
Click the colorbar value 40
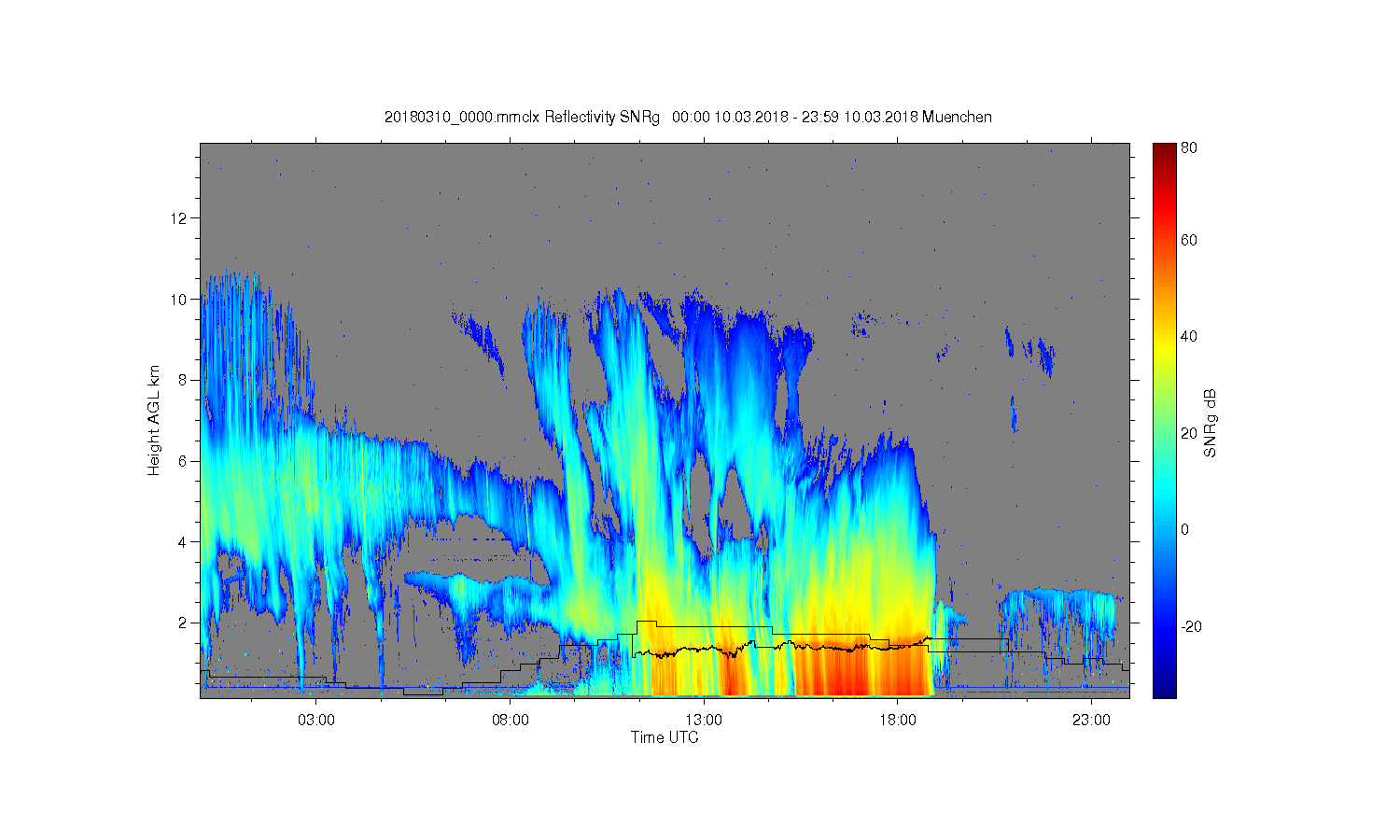1189,337
